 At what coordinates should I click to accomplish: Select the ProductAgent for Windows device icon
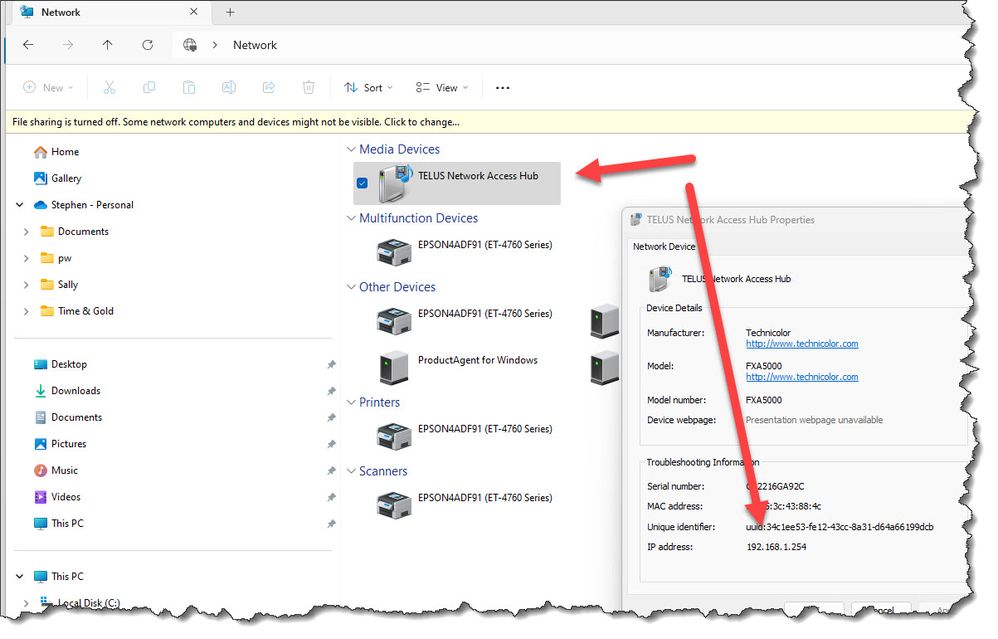[x=393, y=368]
